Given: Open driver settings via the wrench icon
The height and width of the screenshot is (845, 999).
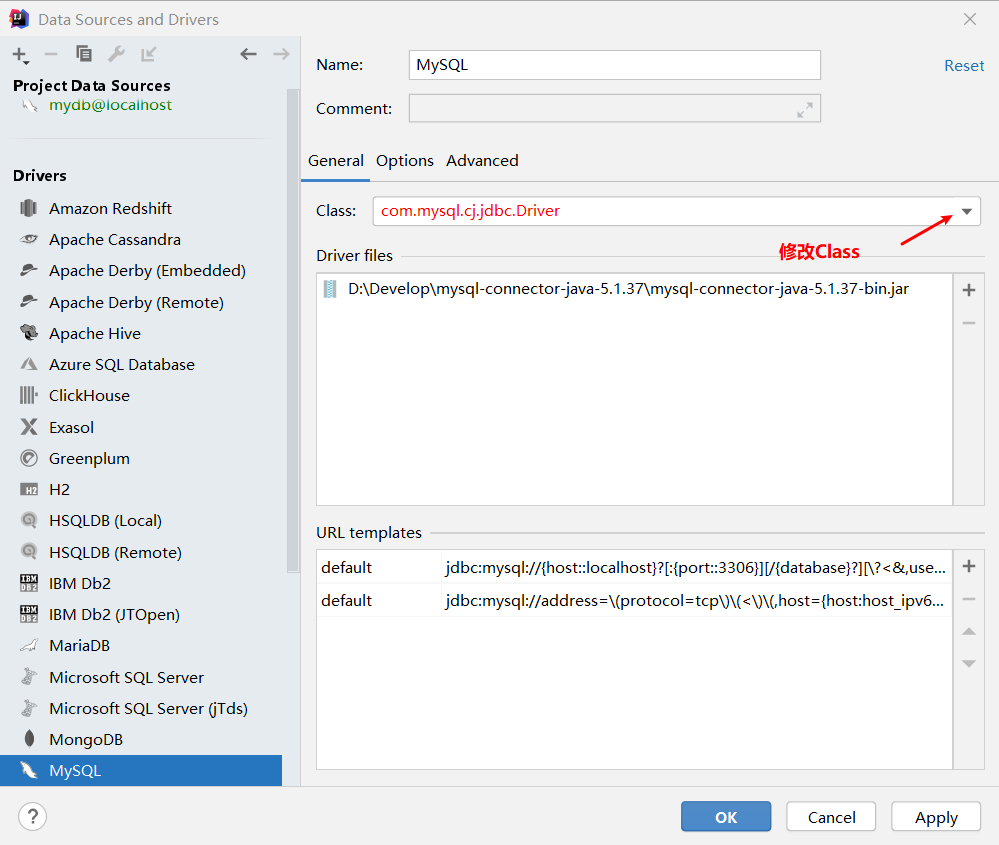Looking at the screenshot, I should [x=116, y=54].
